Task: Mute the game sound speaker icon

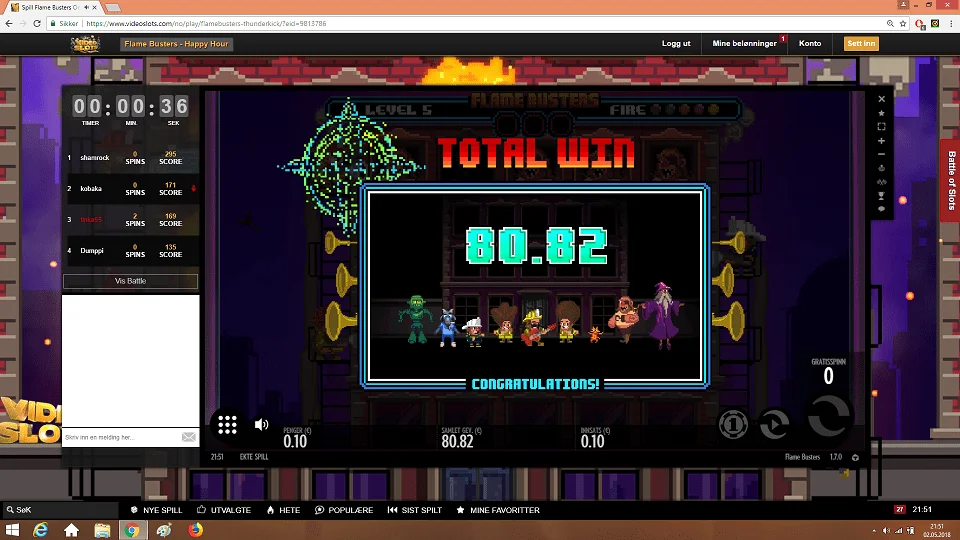Action: [261, 424]
